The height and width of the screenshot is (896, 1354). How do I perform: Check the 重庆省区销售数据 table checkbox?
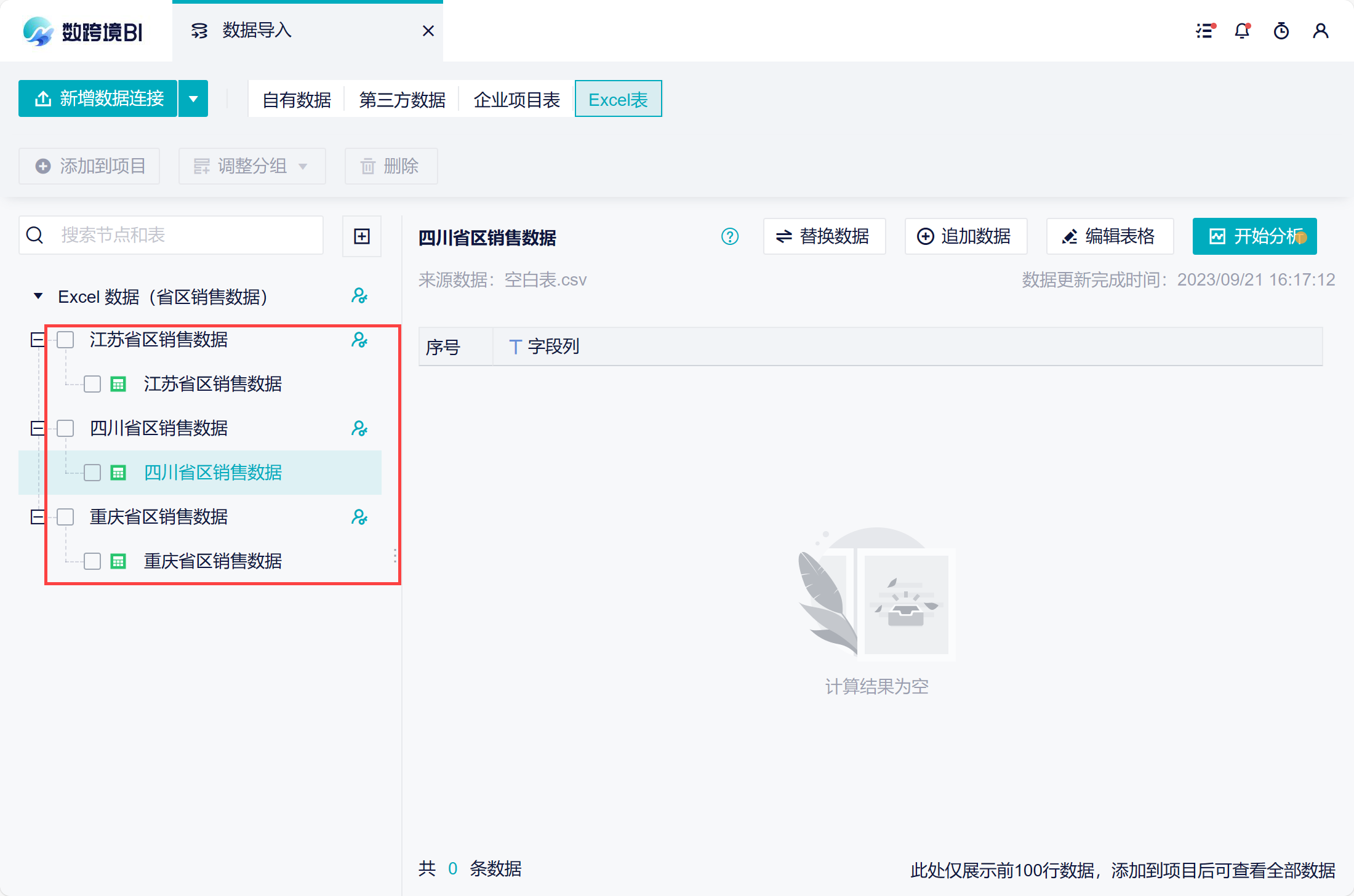pos(92,561)
